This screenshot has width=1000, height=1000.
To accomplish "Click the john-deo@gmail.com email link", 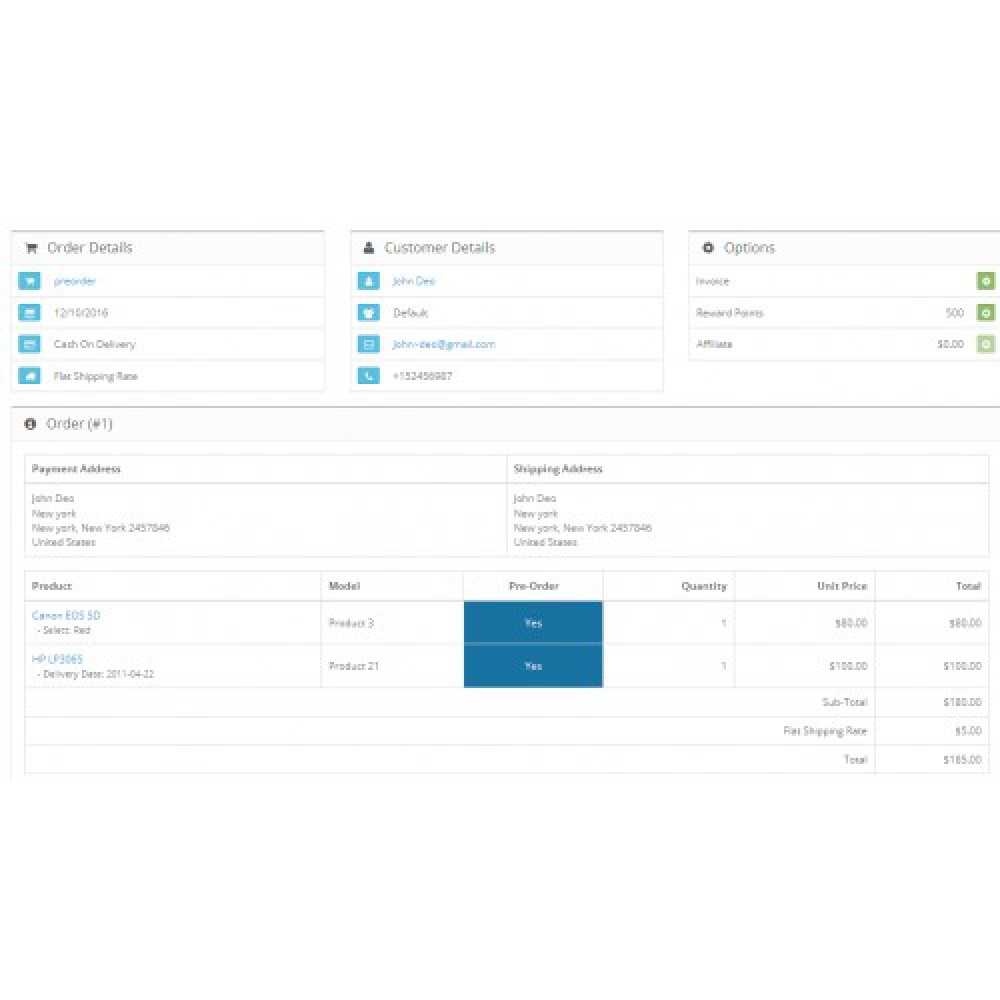I will pyautogui.click(x=444, y=344).
